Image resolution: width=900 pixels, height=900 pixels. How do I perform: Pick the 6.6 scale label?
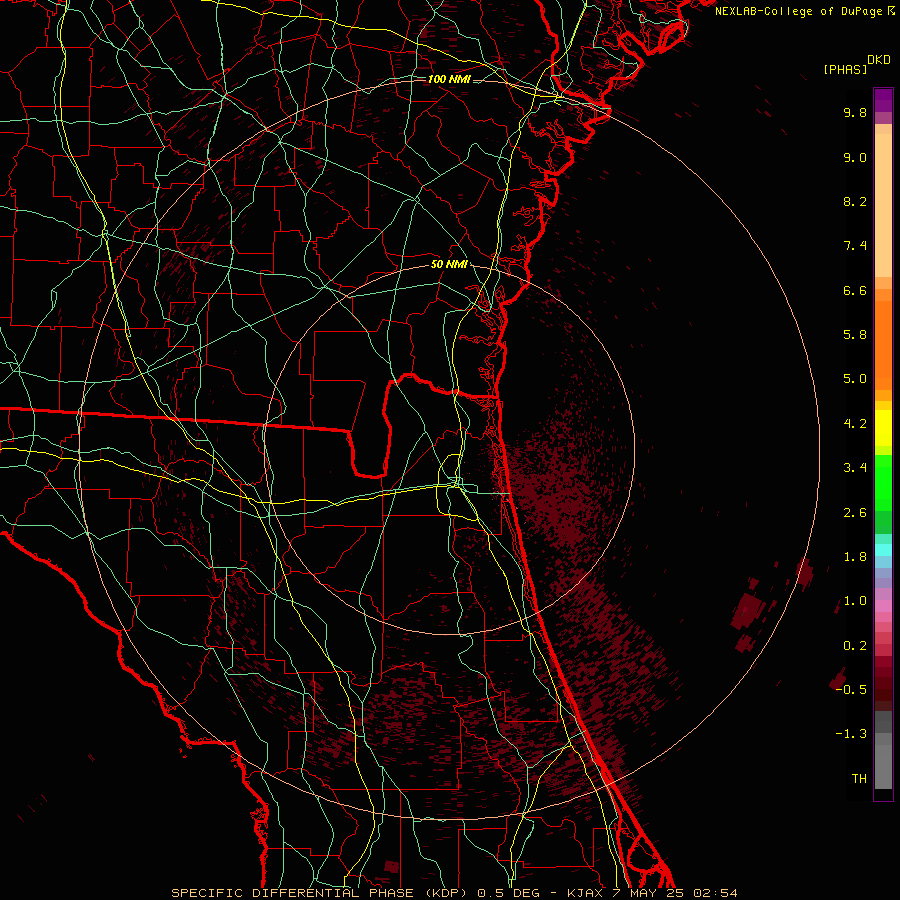click(855, 290)
